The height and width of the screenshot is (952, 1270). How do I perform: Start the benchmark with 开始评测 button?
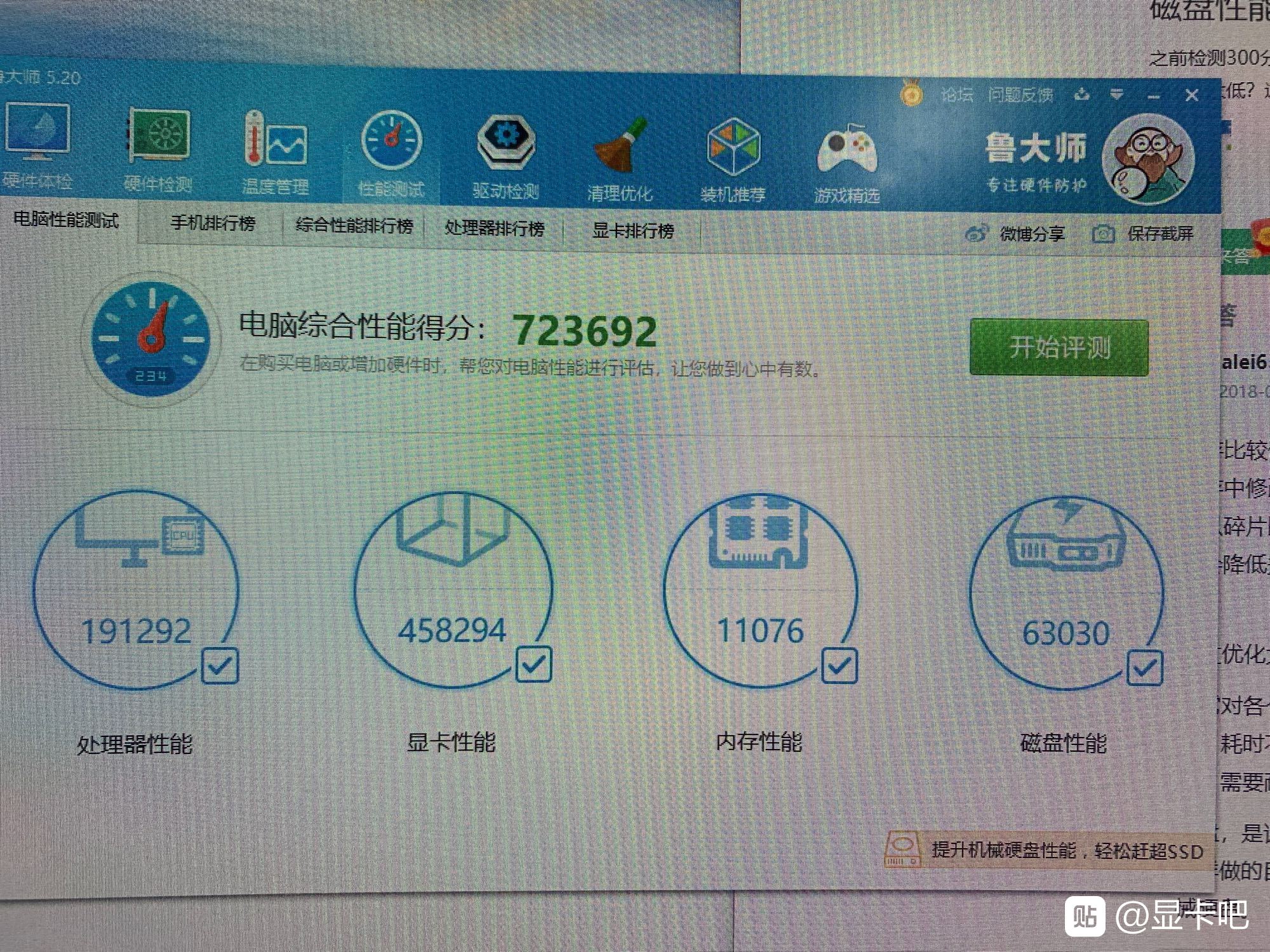(x=1059, y=347)
